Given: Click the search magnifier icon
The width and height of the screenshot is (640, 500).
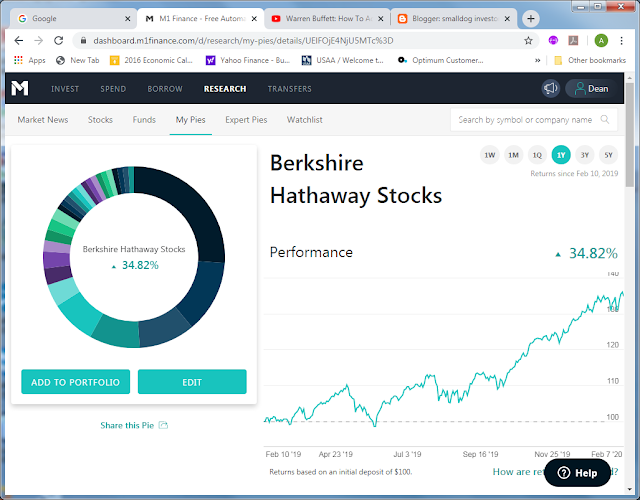Looking at the screenshot, I should click(x=605, y=119).
